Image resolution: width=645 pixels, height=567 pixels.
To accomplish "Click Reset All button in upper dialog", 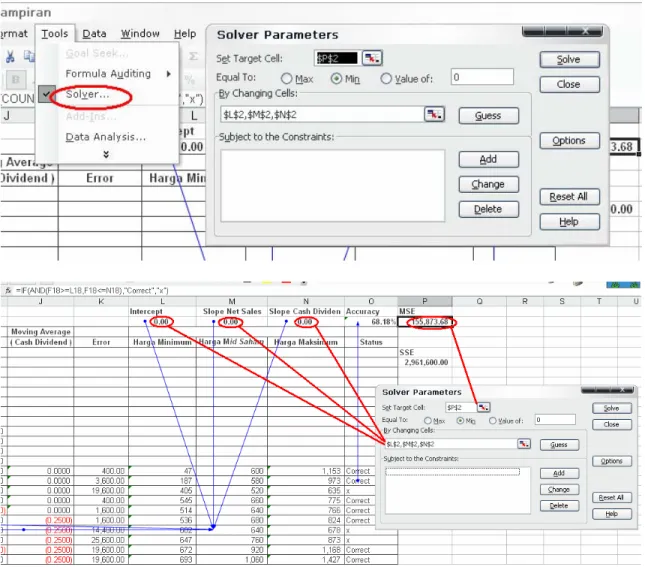I will click(x=569, y=197).
